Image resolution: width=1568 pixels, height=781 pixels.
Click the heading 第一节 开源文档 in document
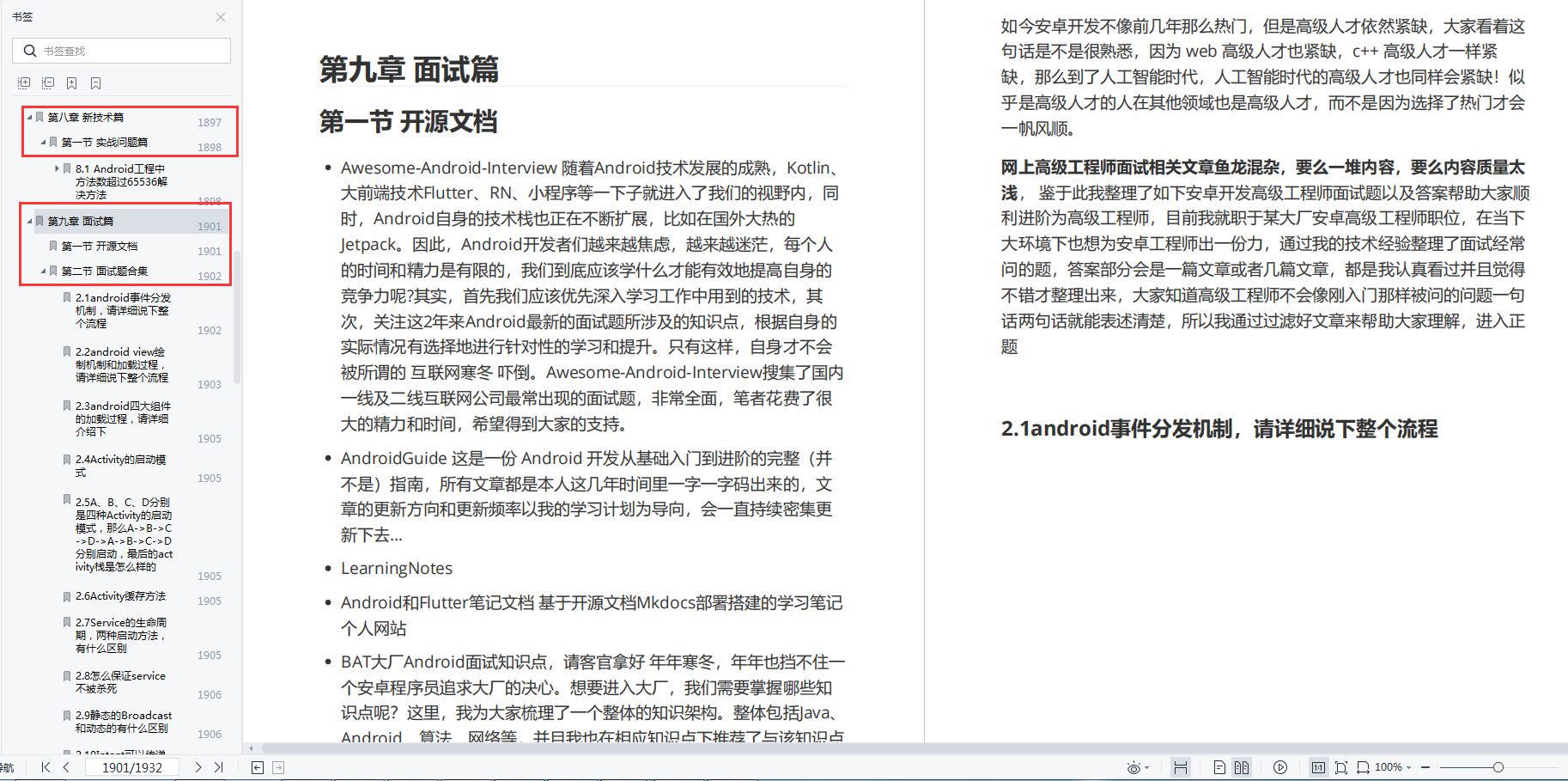409,121
